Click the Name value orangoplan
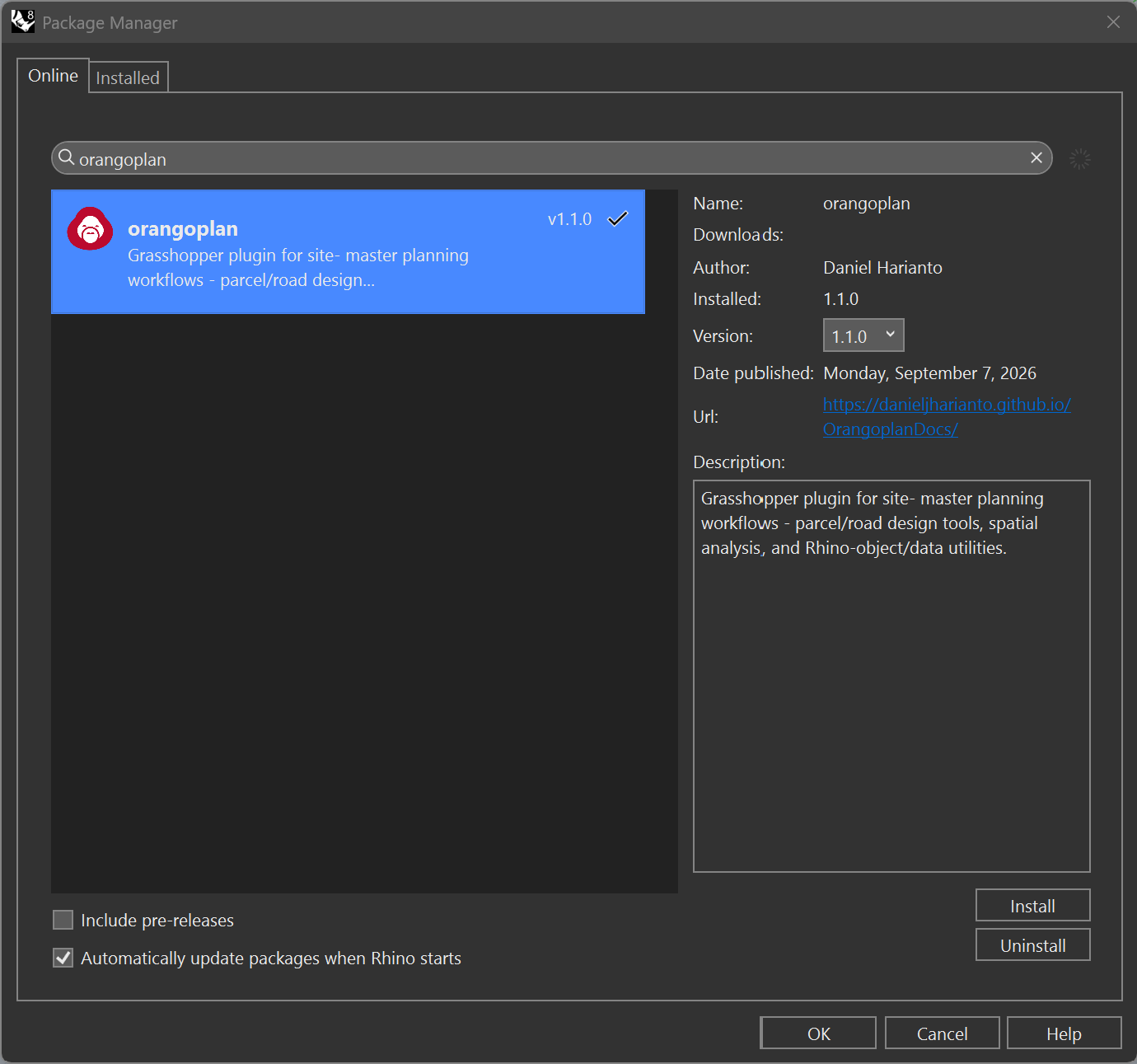The height and width of the screenshot is (1064, 1137). pos(867,204)
